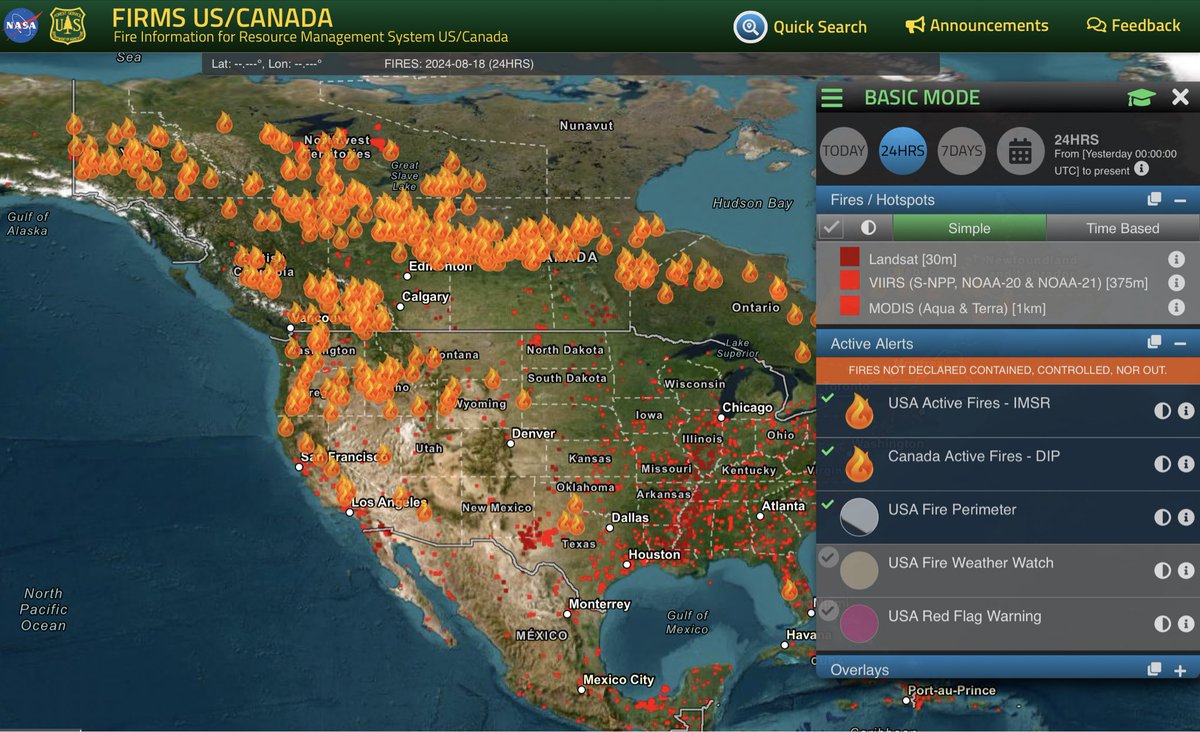Select the TODAY time range

click(x=844, y=152)
